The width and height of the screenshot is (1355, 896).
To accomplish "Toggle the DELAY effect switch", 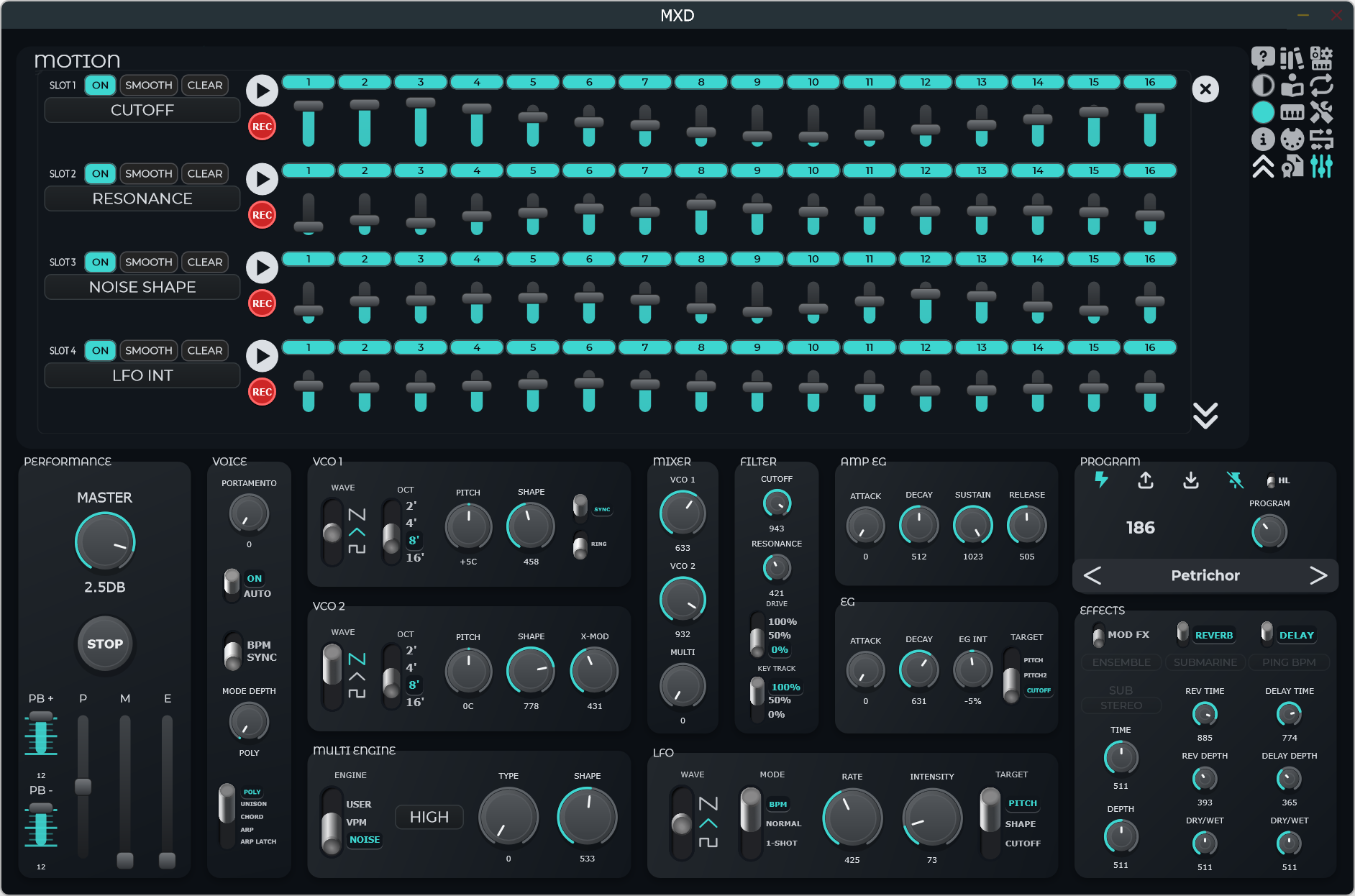I will coord(1267,633).
